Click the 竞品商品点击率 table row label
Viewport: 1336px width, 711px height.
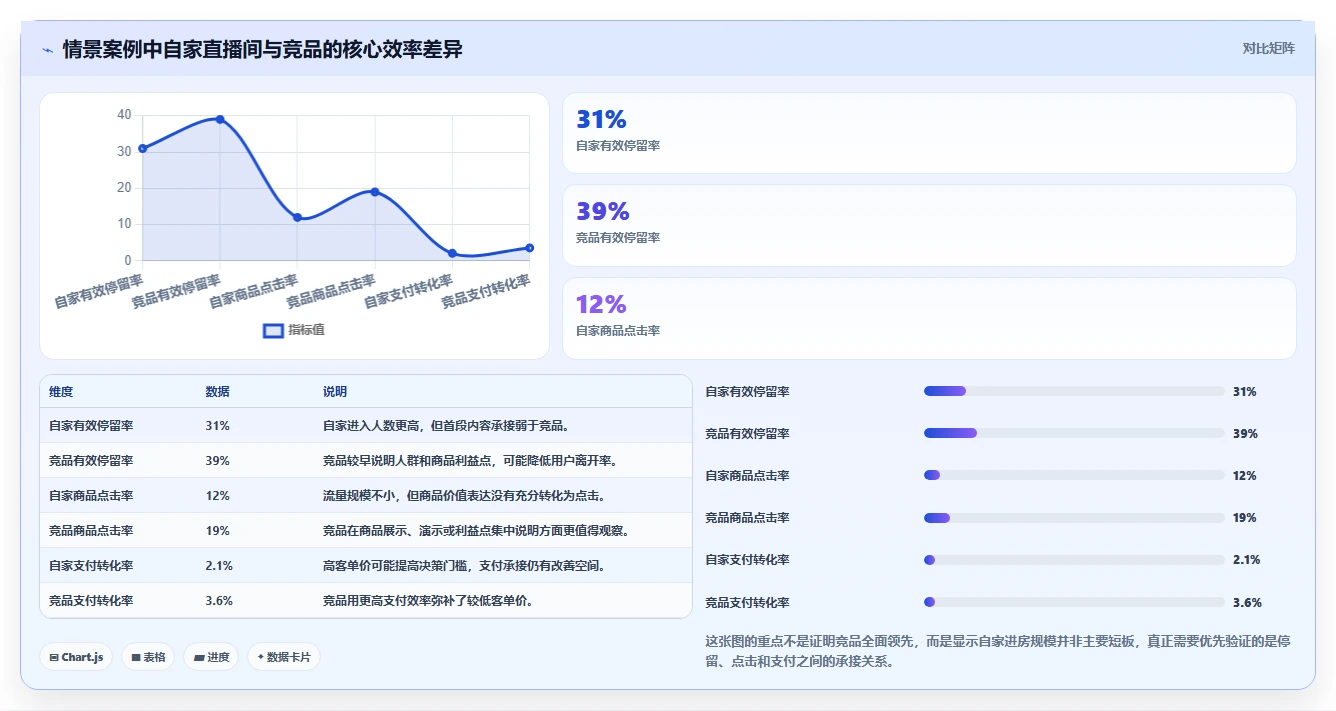pyautogui.click(x=91, y=531)
